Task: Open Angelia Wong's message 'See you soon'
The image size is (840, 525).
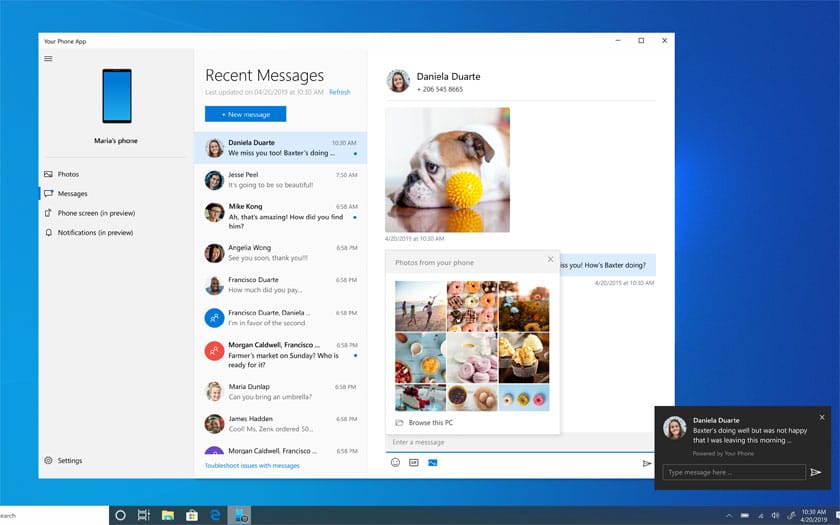Action: click(x=281, y=253)
